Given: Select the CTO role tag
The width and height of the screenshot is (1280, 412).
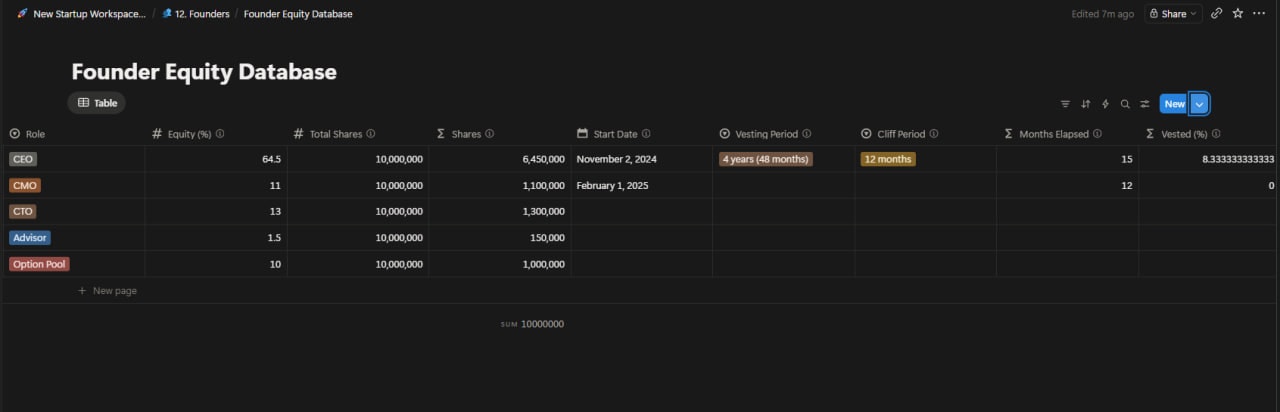Looking at the screenshot, I should click(23, 211).
